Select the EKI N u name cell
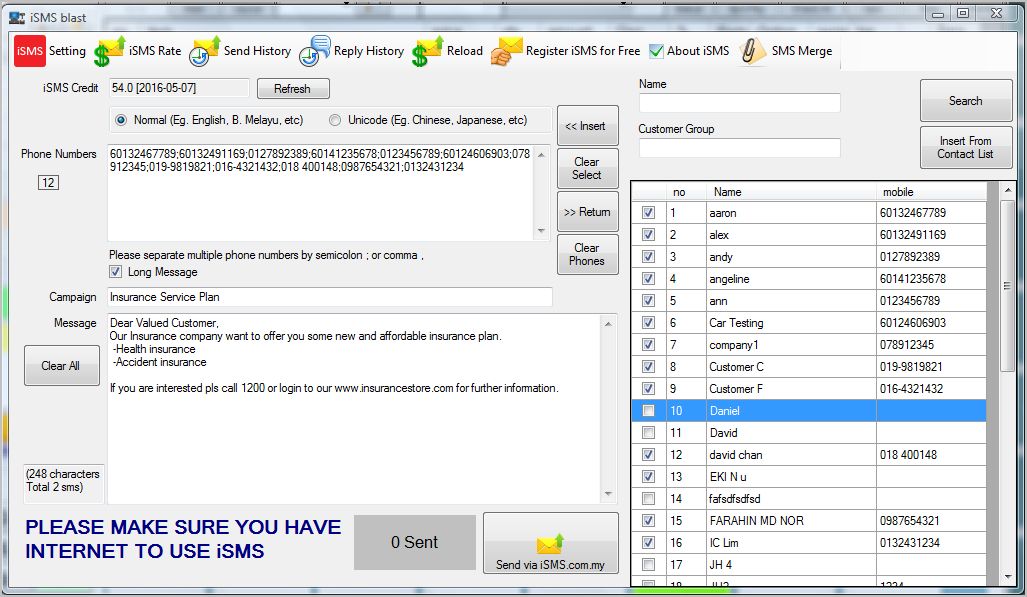1027x597 pixels. click(791, 476)
